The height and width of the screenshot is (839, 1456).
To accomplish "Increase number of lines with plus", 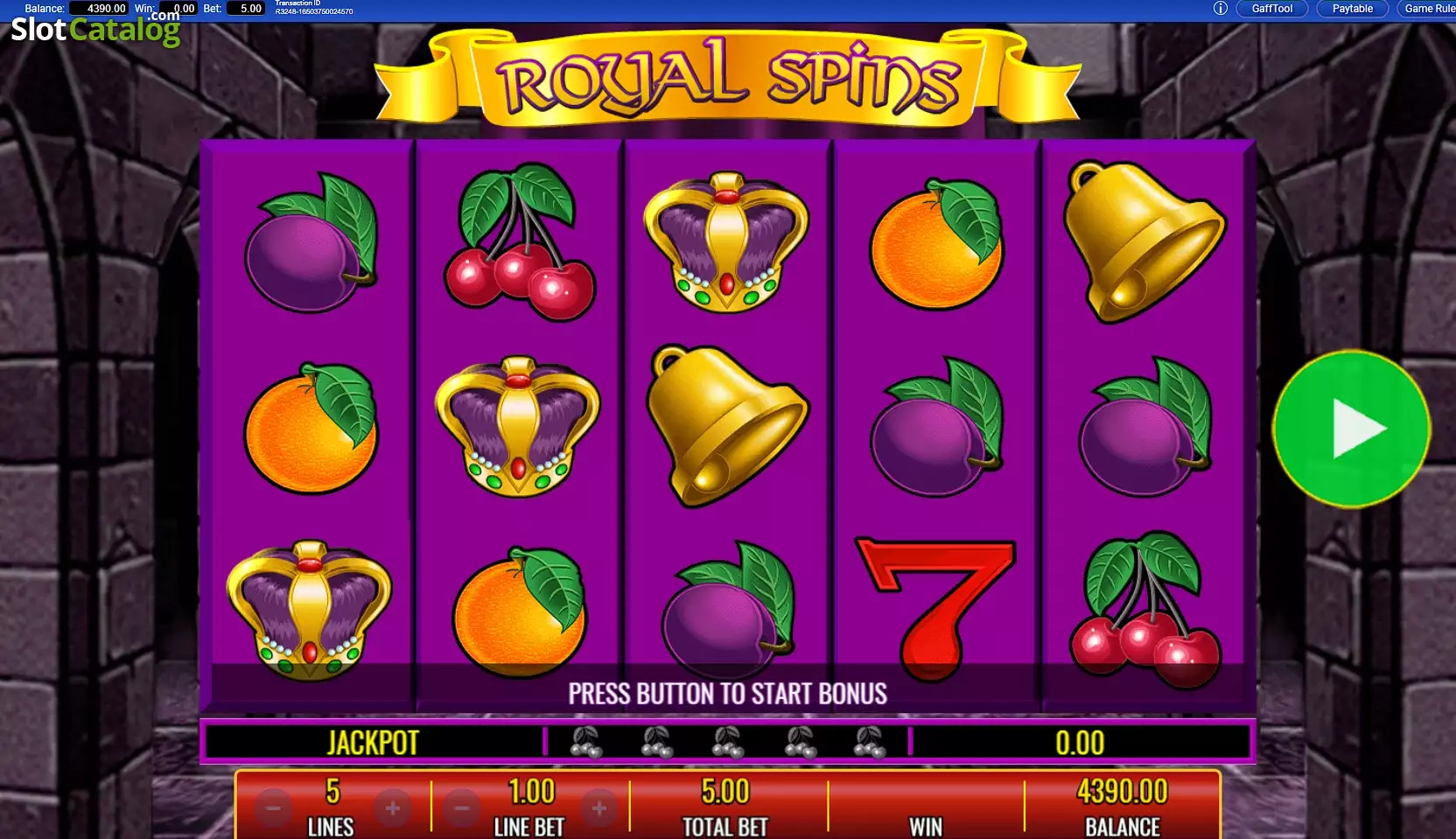I will click(x=392, y=808).
